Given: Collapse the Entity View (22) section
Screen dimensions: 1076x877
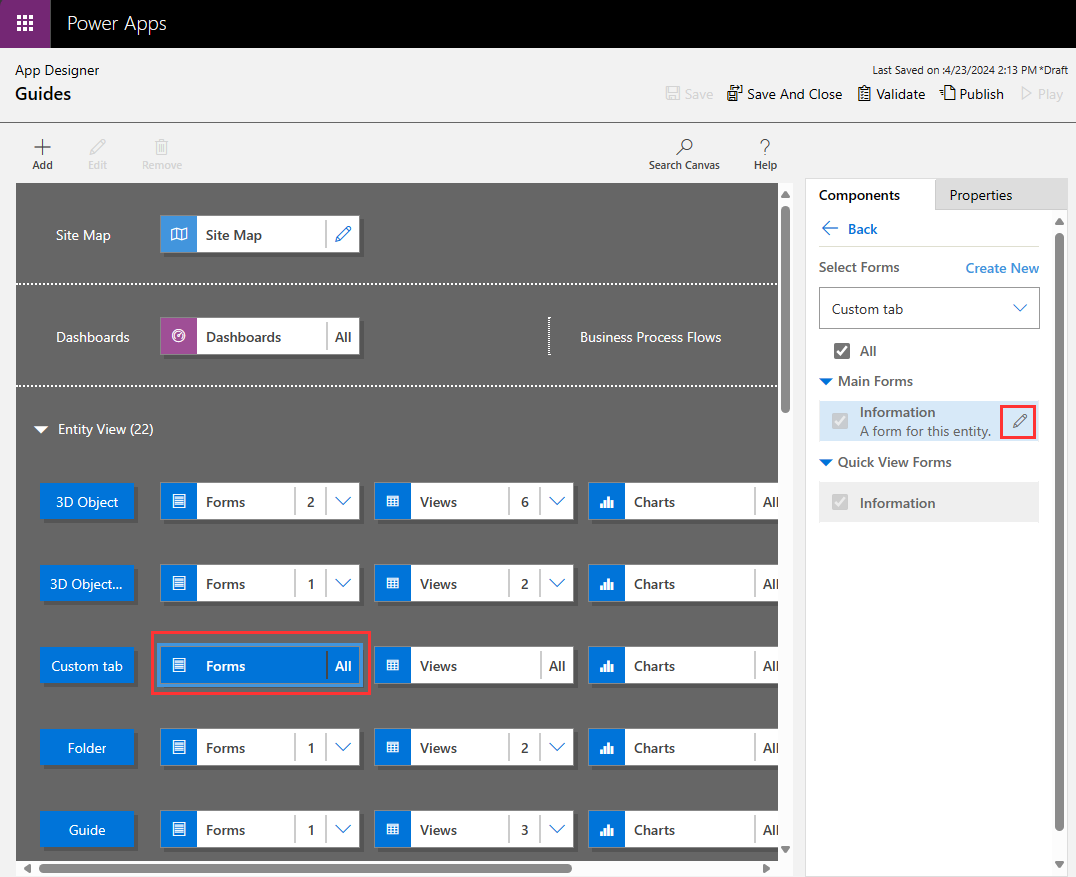Looking at the screenshot, I should click(41, 430).
